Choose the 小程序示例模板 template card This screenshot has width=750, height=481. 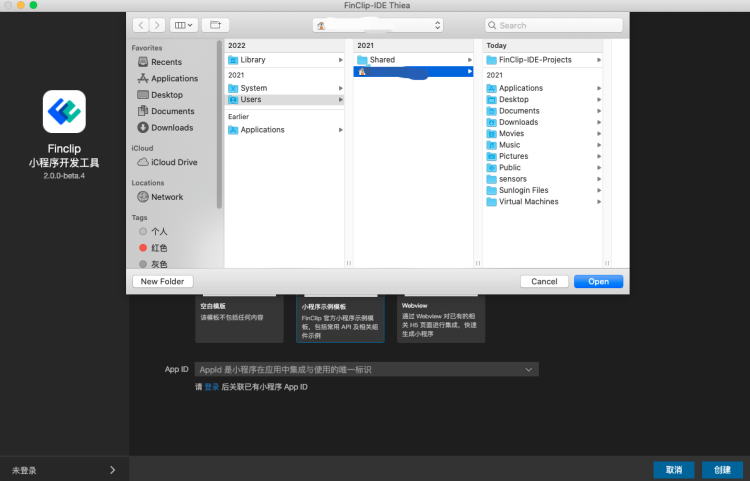(340, 319)
